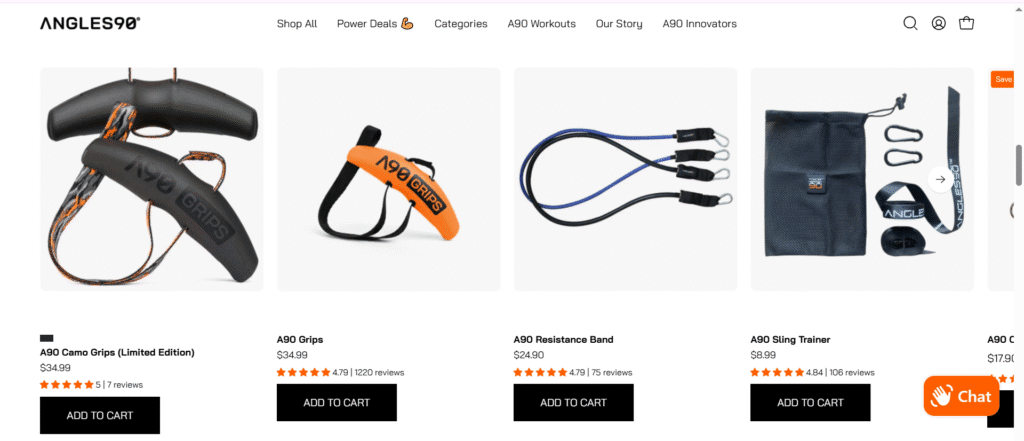Add A90 Camo Grips to cart
1024x441 pixels.
coord(100,416)
